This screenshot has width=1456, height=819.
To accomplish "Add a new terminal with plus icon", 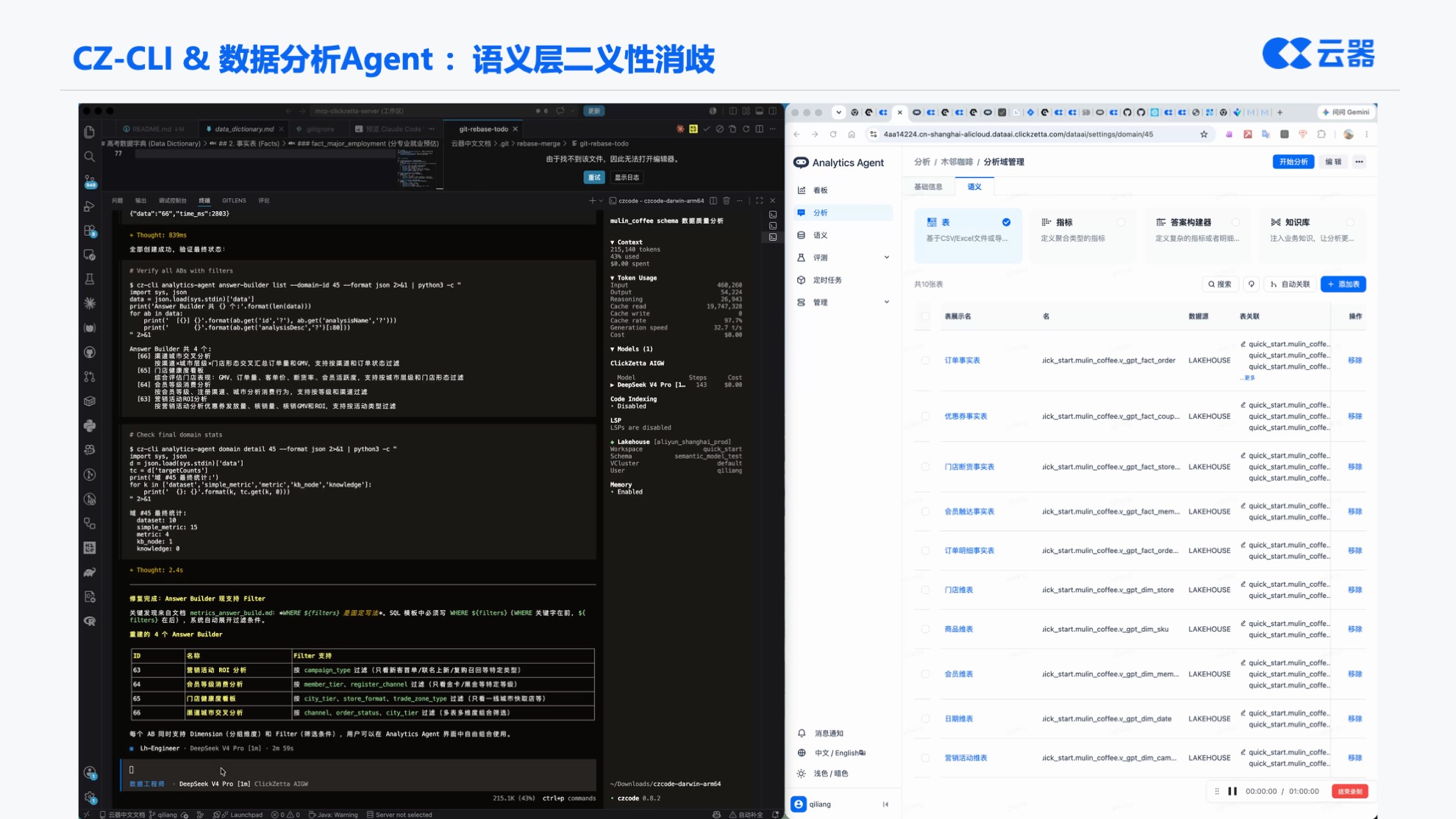I will tap(592, 200).
